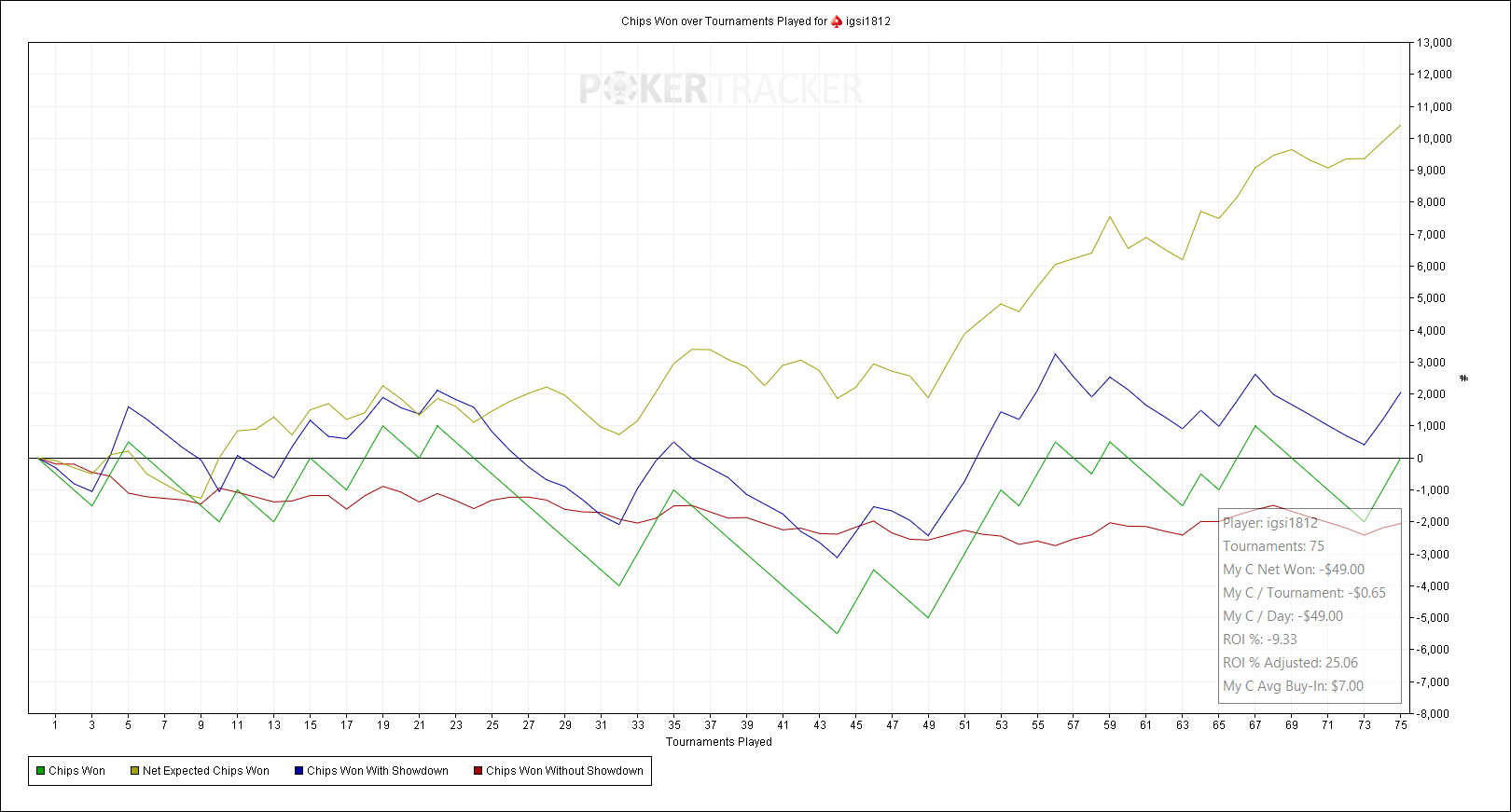Select the Chips Won Without Showdown legend label
Viewport: 1511px width, 812px height.
(x=564, y=771)
